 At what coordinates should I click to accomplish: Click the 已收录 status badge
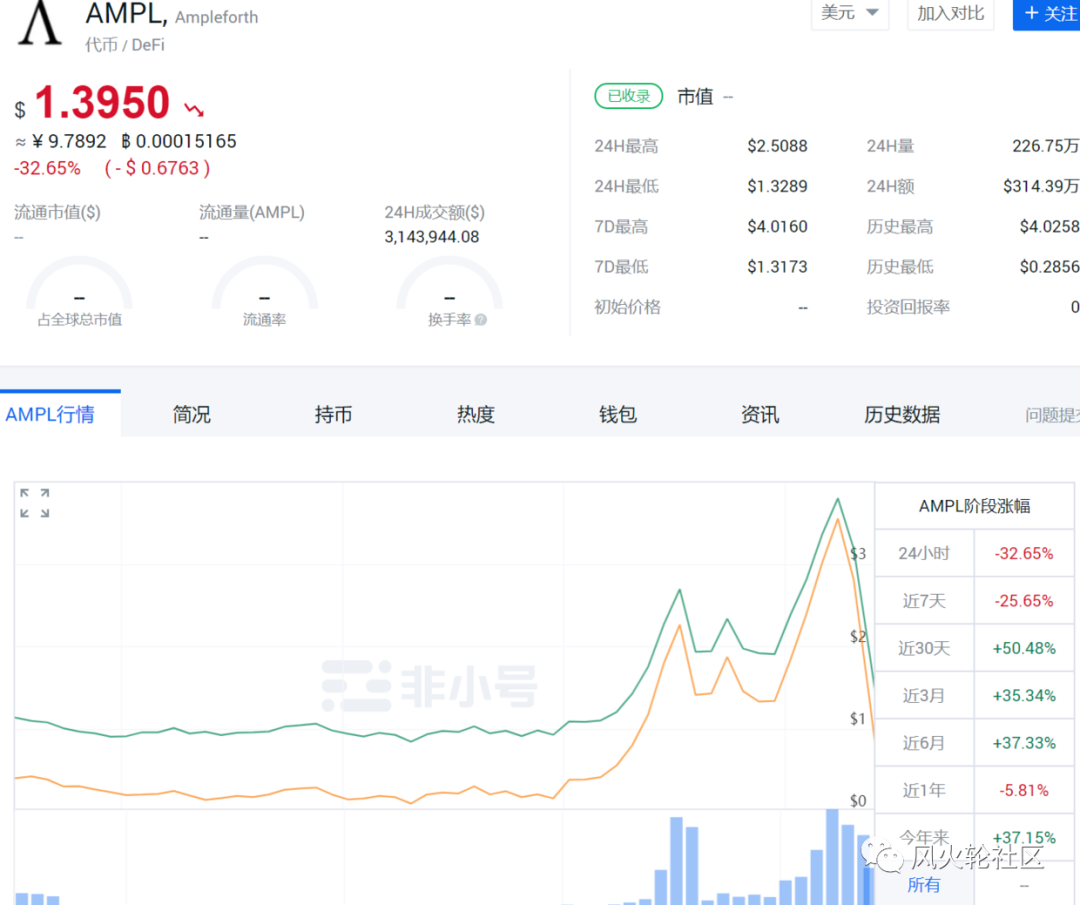coord(628,96)
